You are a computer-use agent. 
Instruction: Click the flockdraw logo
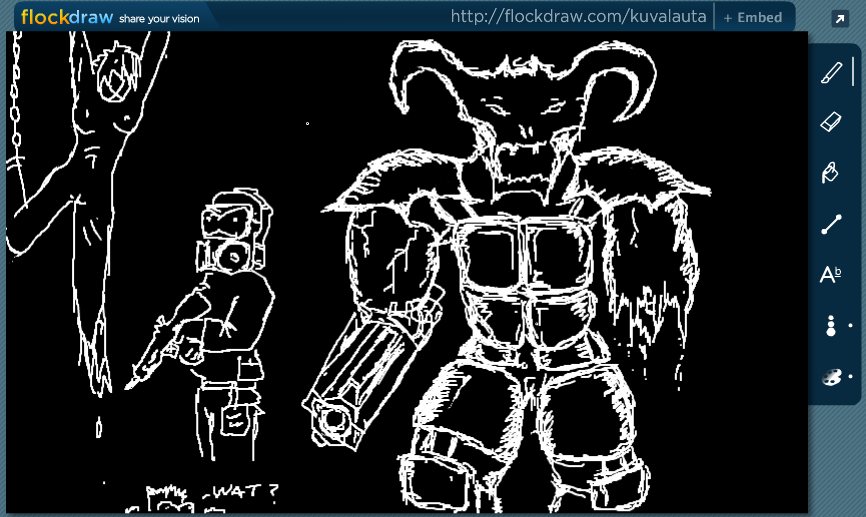pyautogui.click(x=67, y=16)
